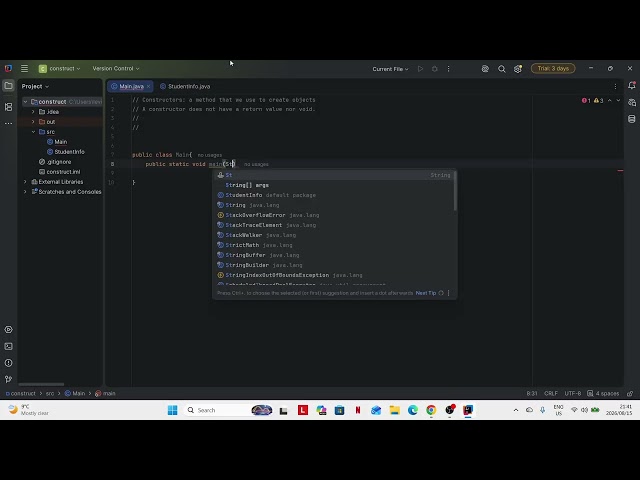This screenshot has width=640, height=480.
Task: Show more tool windows ellipsis
Action: 8,123
